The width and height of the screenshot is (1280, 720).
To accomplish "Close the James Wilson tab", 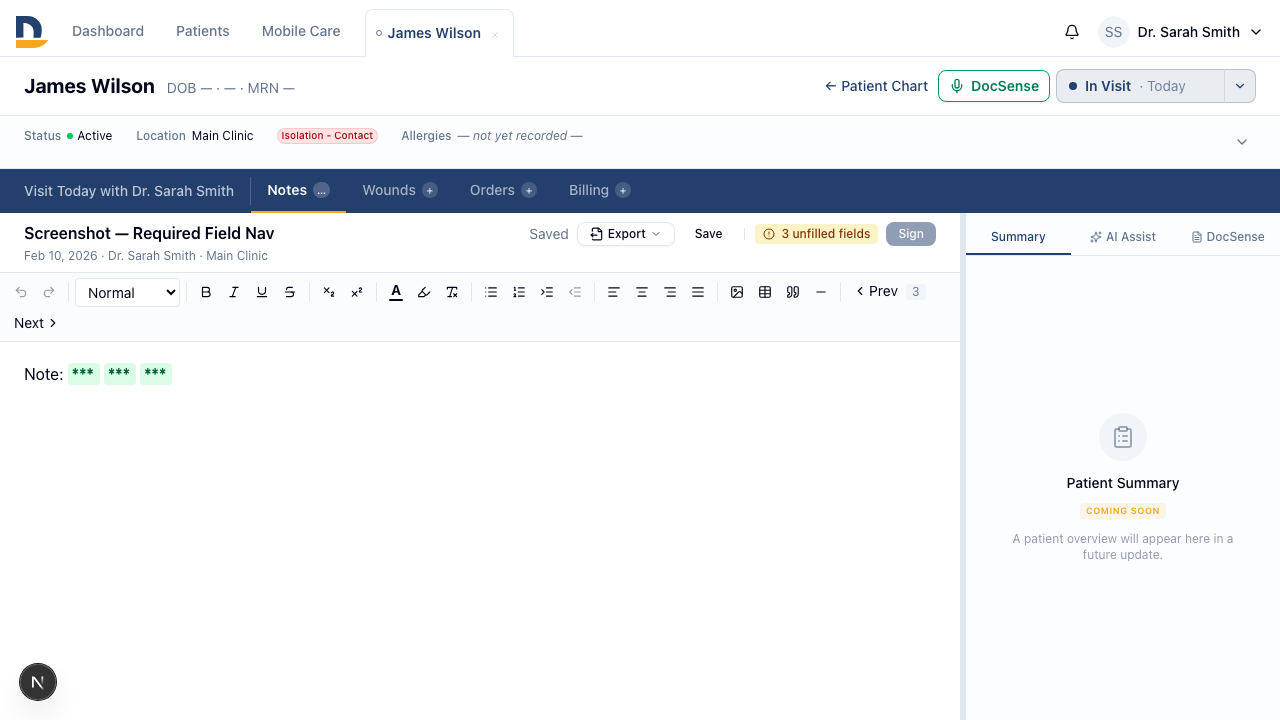I will (x=495, y=35).
